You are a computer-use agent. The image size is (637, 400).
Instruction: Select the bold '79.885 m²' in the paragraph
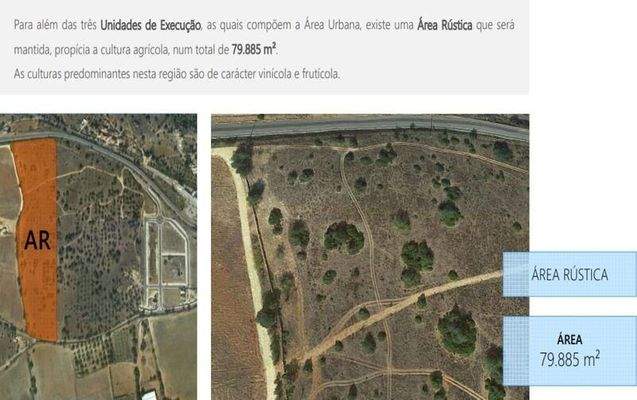tap(254, 50)
